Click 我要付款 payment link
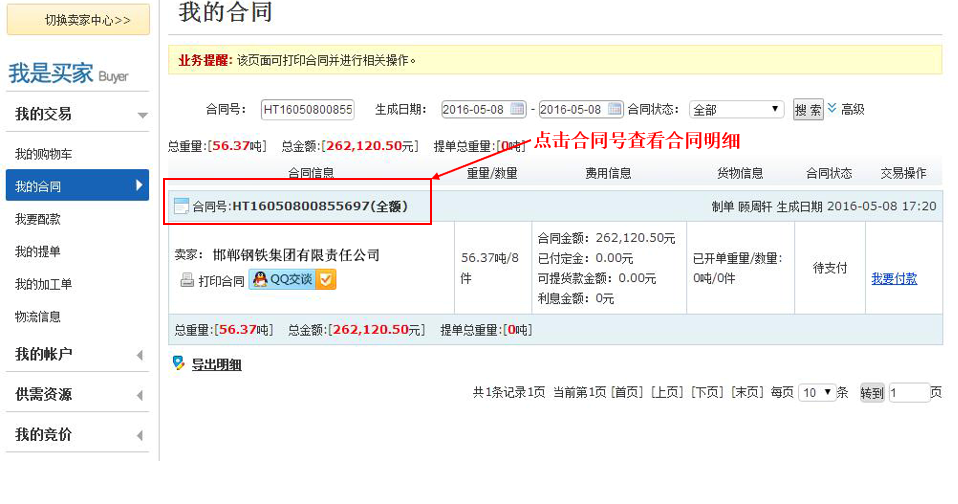This screenshot has height=504, width=958. (893, 279)
